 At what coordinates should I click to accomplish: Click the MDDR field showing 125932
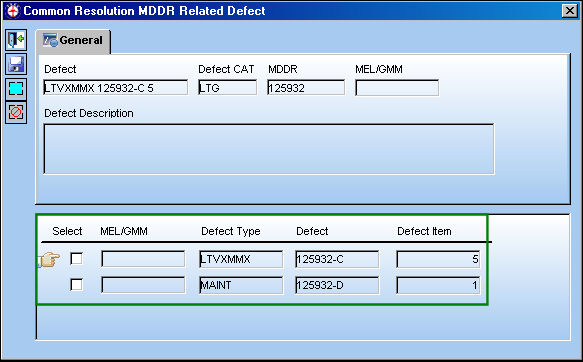tap(306, 88)
